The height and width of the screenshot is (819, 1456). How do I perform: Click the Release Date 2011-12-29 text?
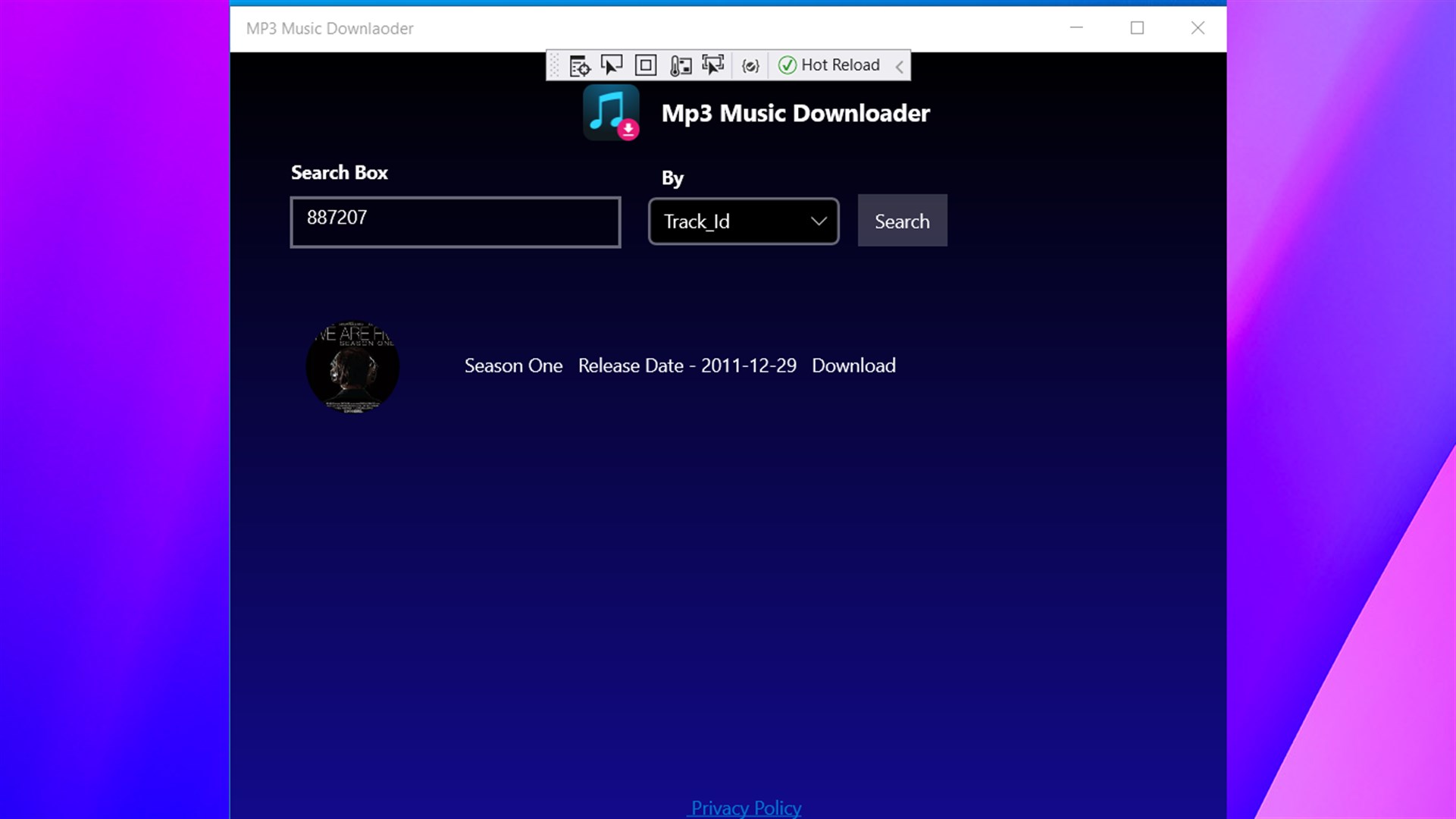tap(687, 366)
